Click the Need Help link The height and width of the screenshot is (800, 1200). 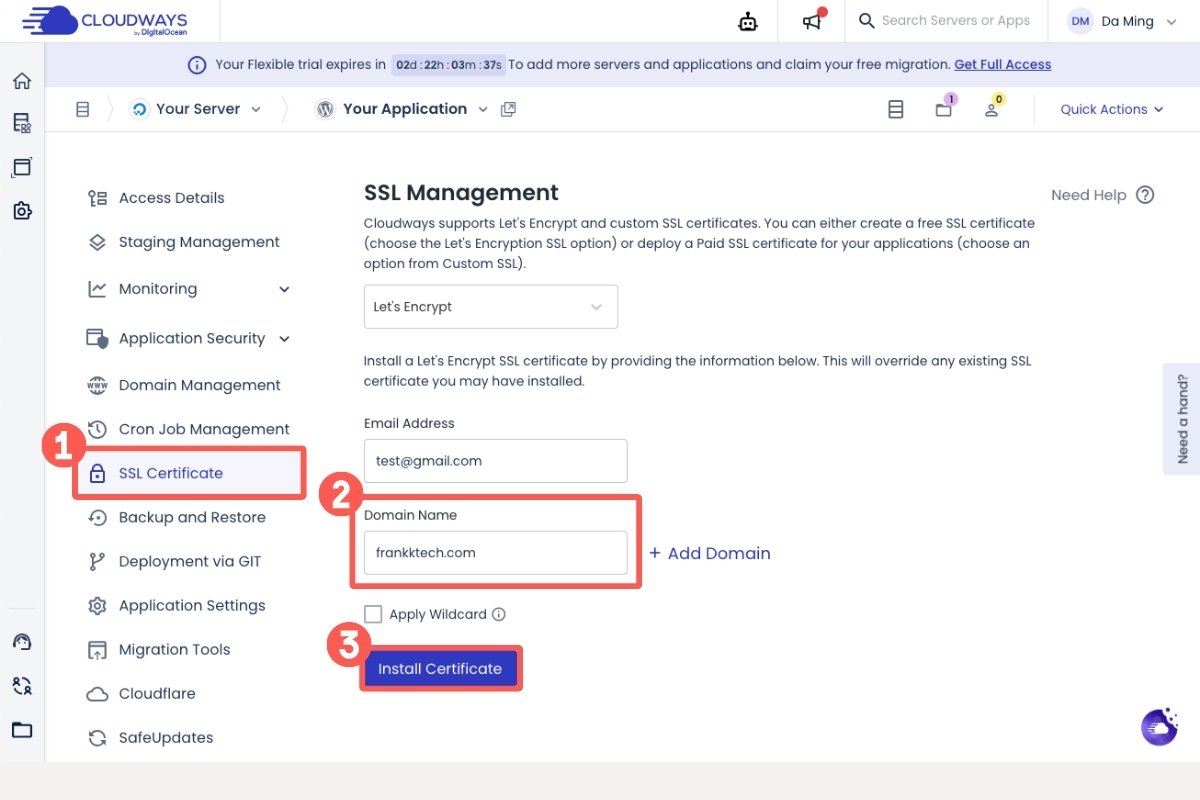tap(1089, 195)
